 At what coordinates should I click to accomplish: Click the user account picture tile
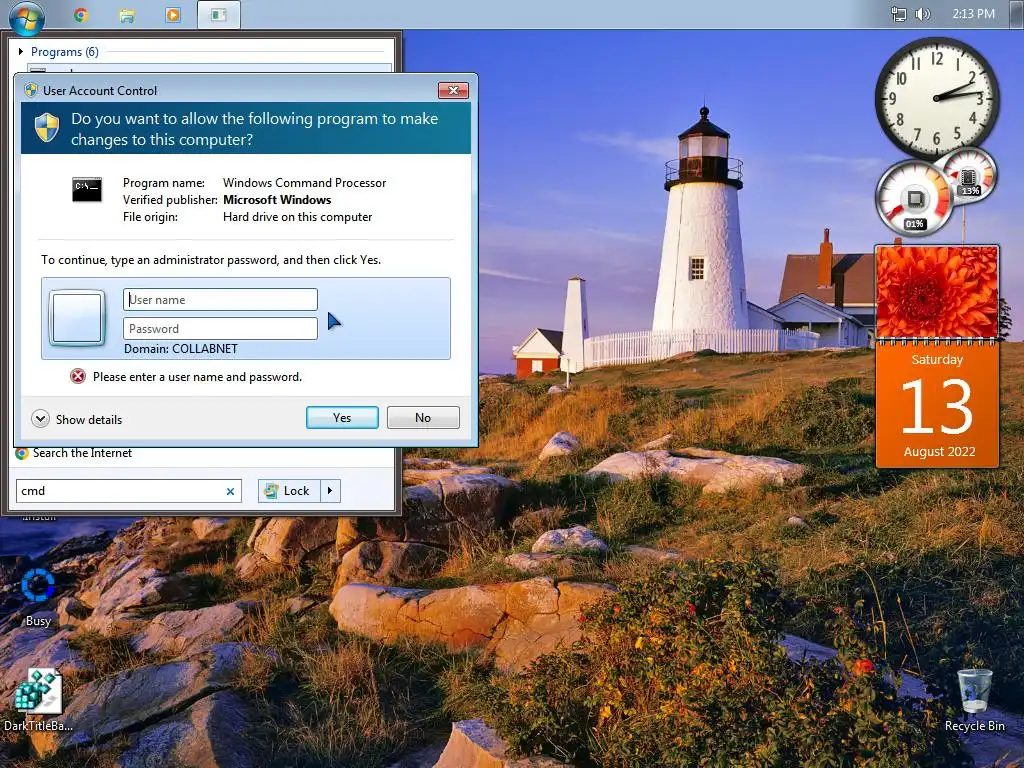coord(77,318)
